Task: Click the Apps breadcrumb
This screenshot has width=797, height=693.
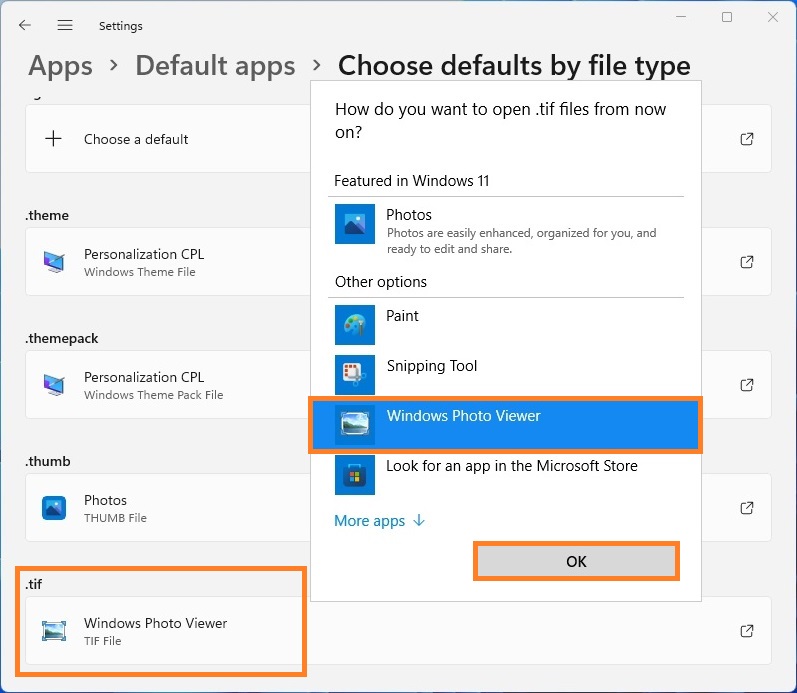Action: 60,66
